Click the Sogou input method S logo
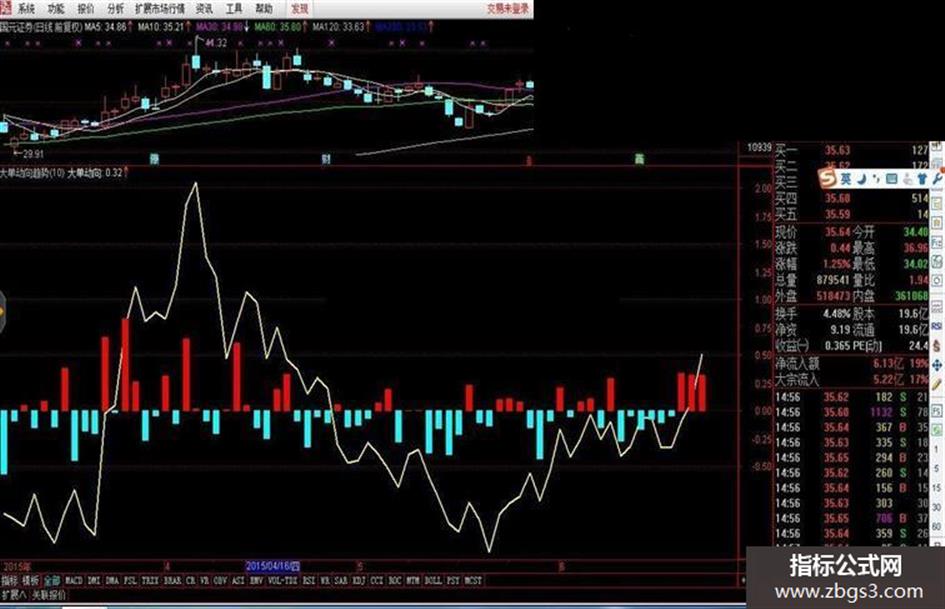Viewport: 945px width, 609px height. tap(828, 178)
